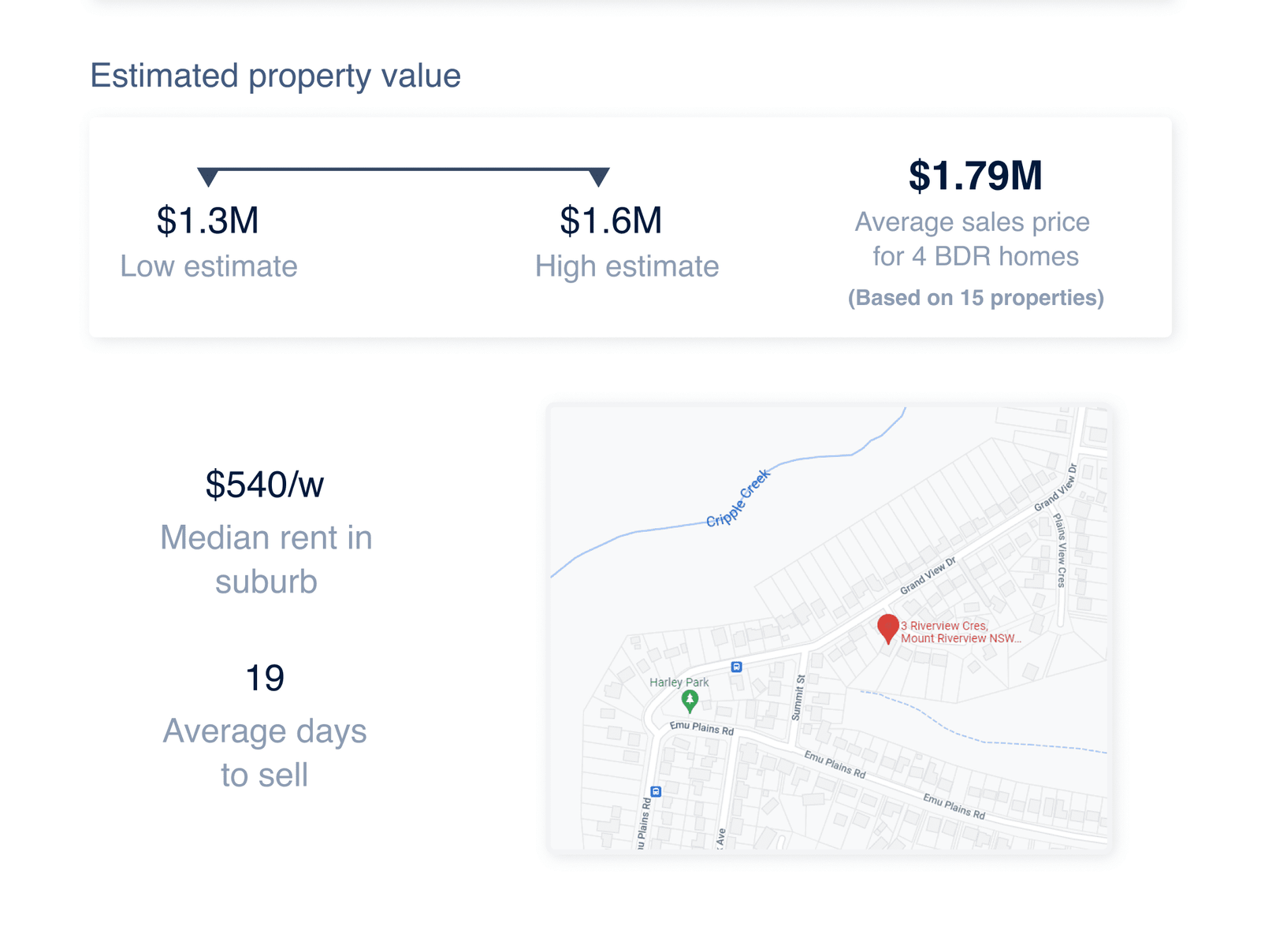Screen dimensions: 1261x952
Task: Click the Estimated property value heading
Action: pos(276,76)
